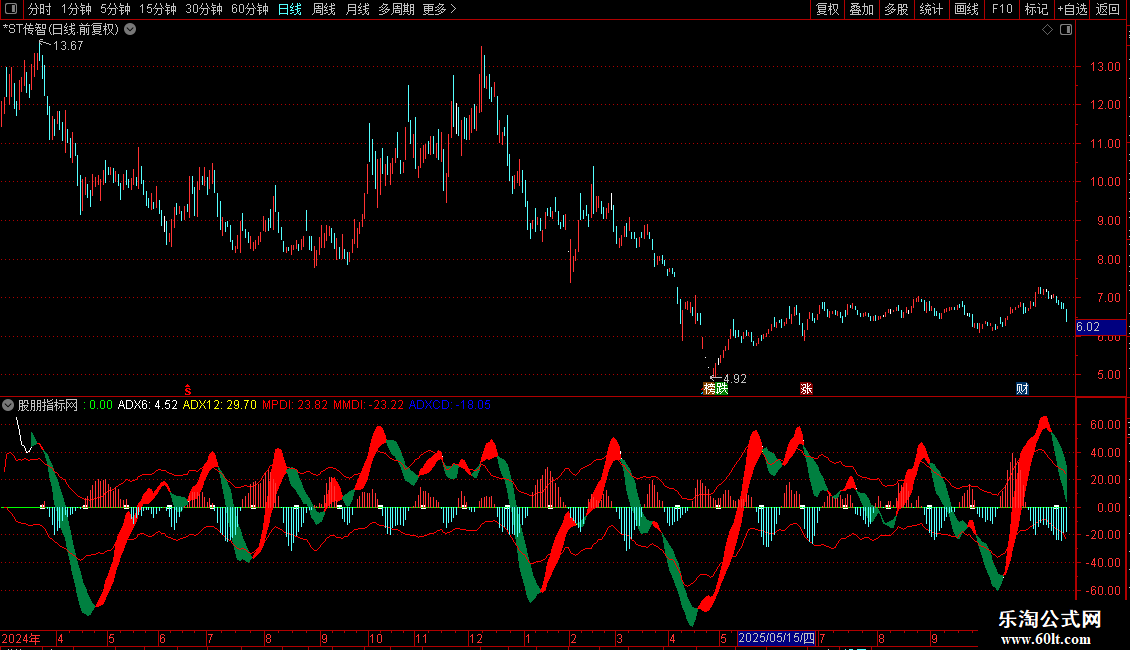Add stock via +自选 button
The image size is (1130, 650).
[x=1072, y=9]
